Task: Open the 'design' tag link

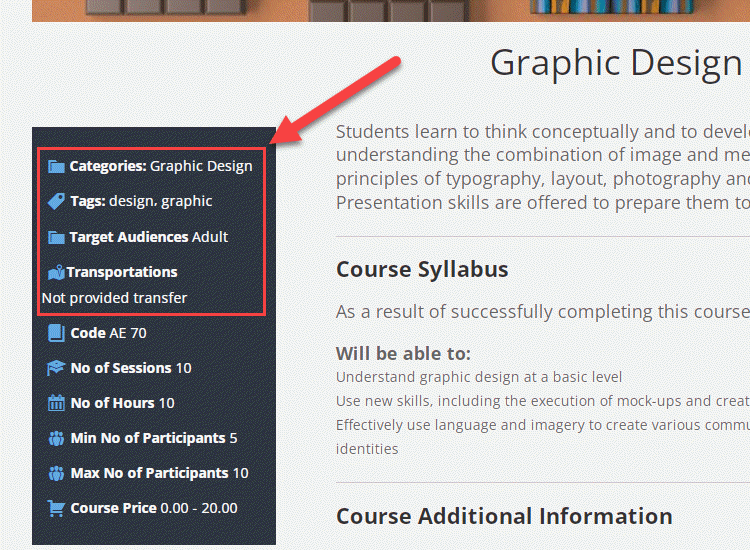Action: [131, 201]
